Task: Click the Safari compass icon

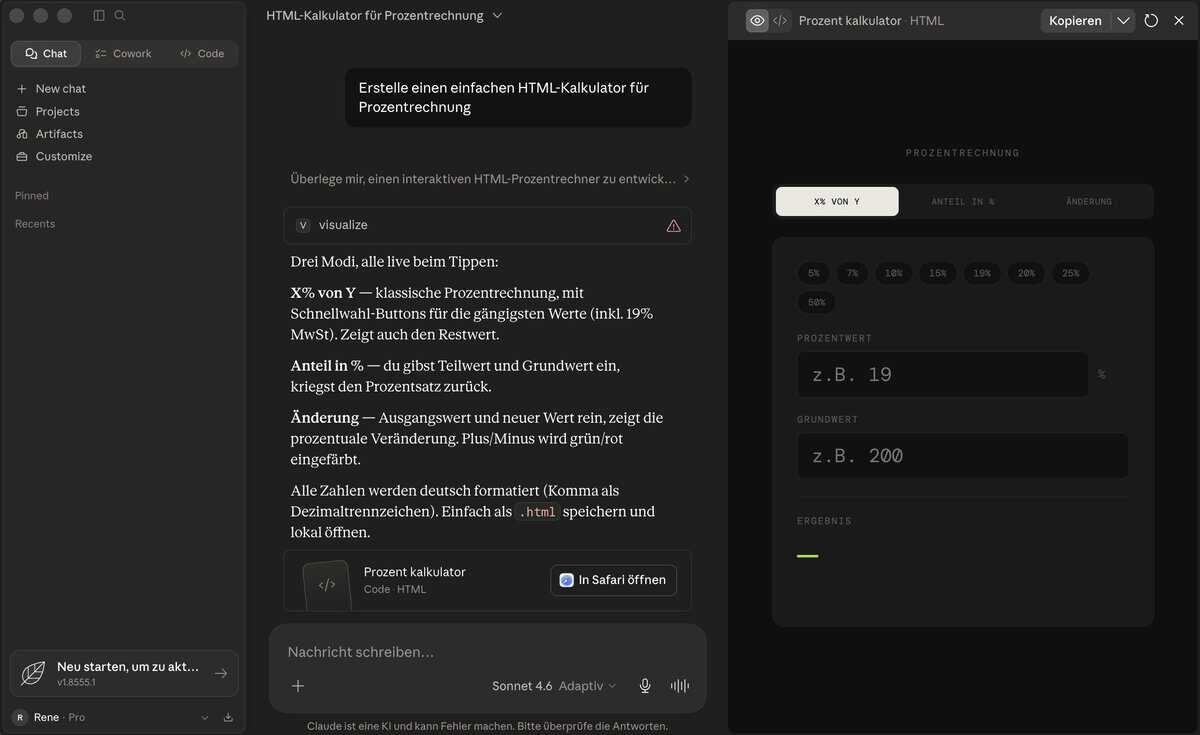Action: [566, 580]
